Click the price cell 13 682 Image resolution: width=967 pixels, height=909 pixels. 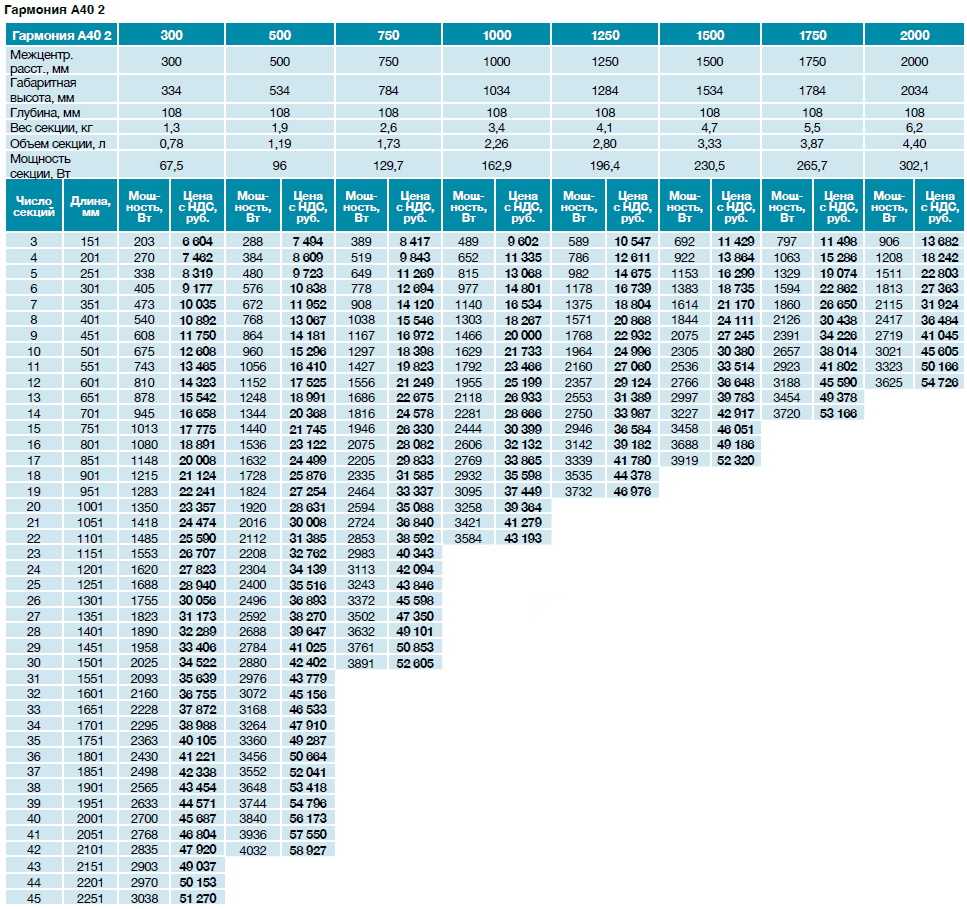point(940,242)
